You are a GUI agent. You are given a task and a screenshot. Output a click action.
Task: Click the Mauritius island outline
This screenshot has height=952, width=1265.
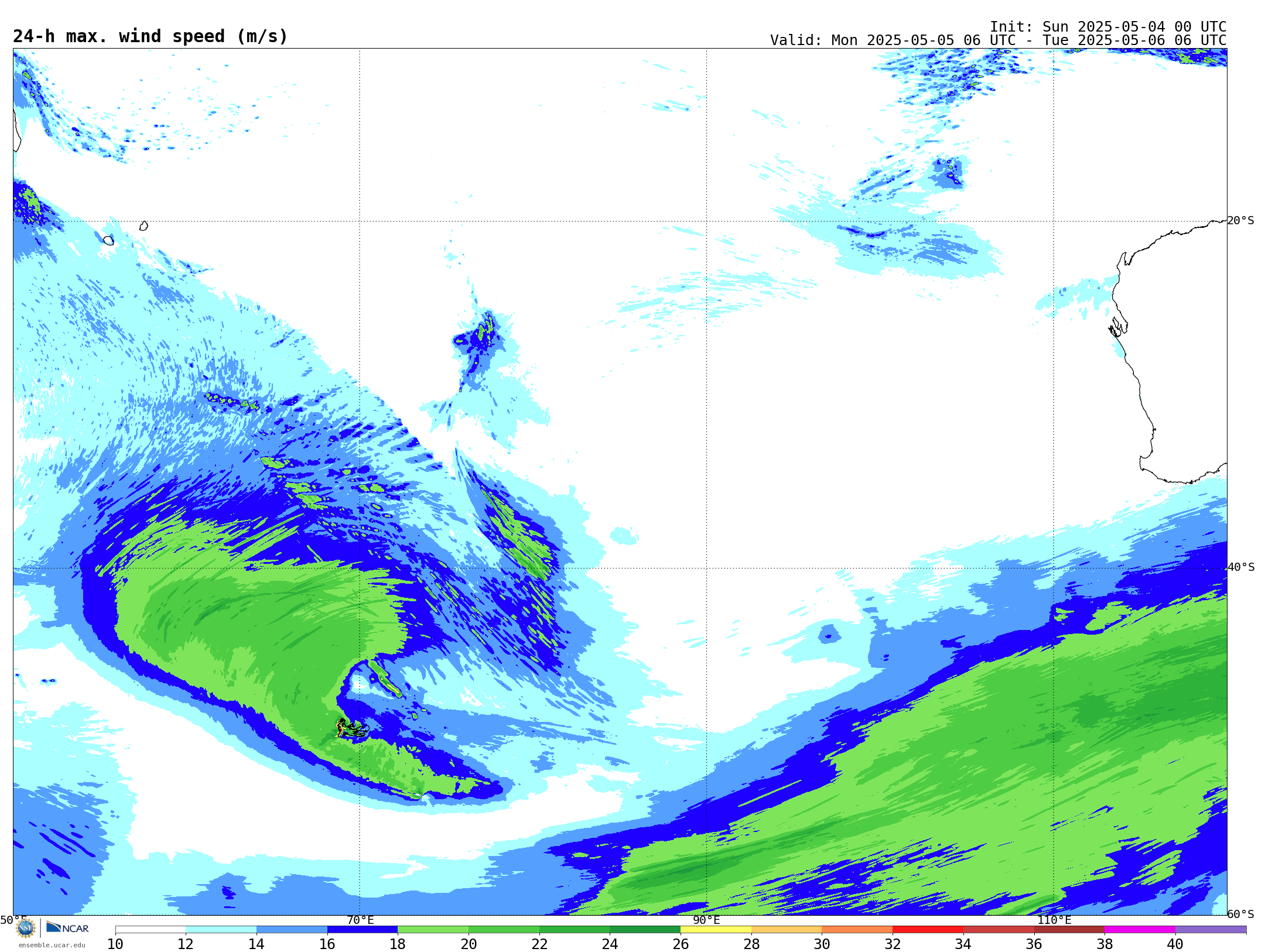pos(143,225)
